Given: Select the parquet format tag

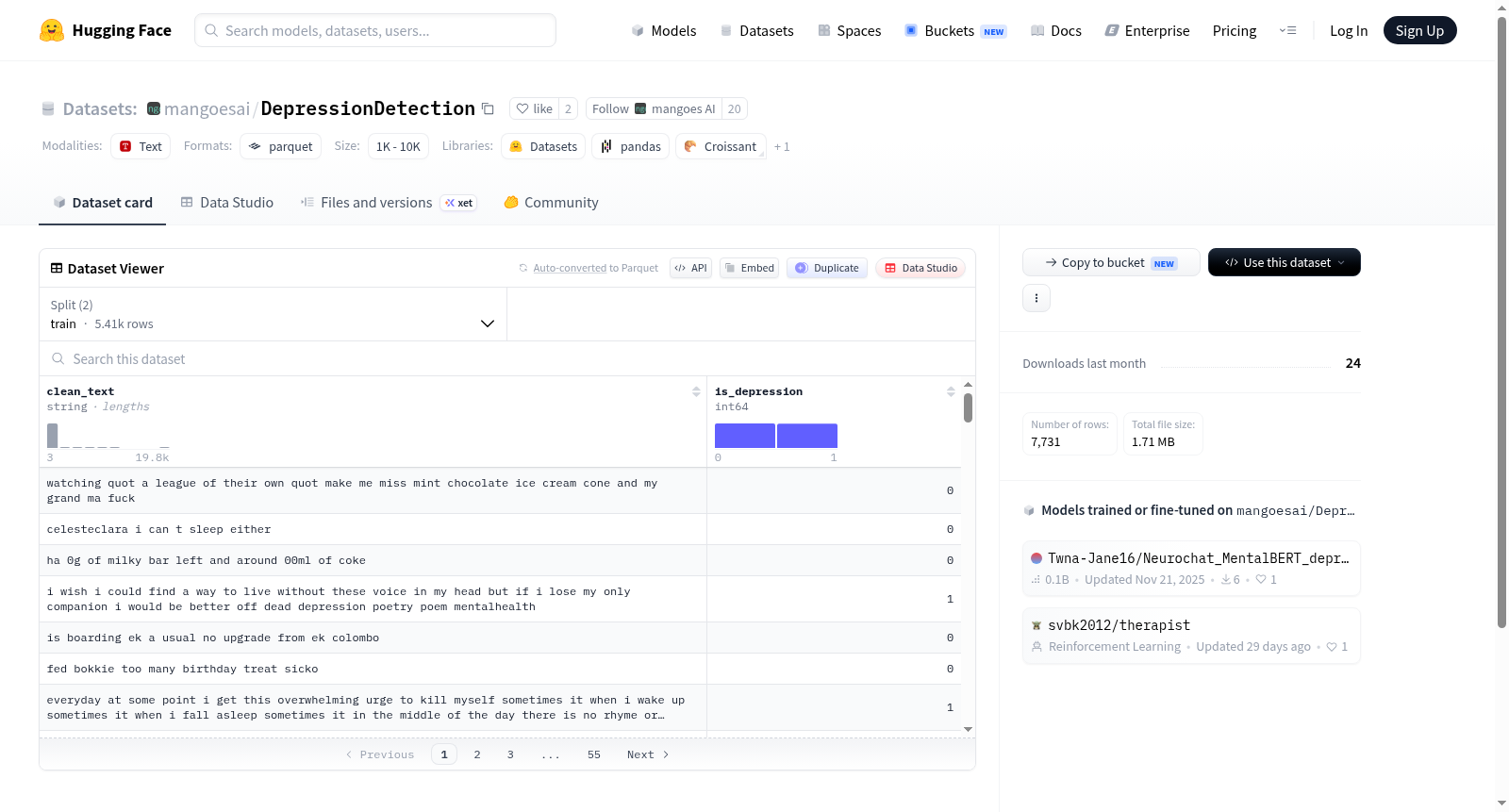Looking at the screenshot, I should pyautogui.click(x=281, y=146).
